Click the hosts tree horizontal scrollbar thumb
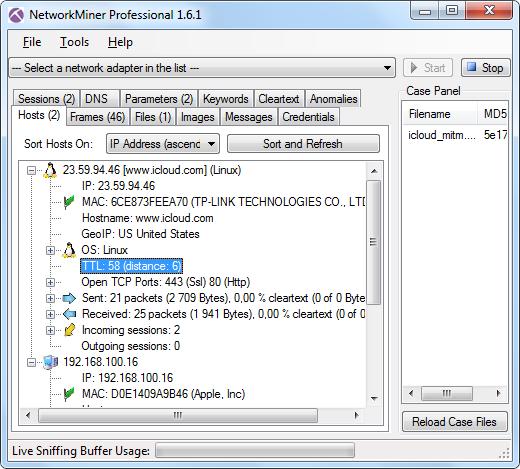520x469 pixels. coord(178,416)
